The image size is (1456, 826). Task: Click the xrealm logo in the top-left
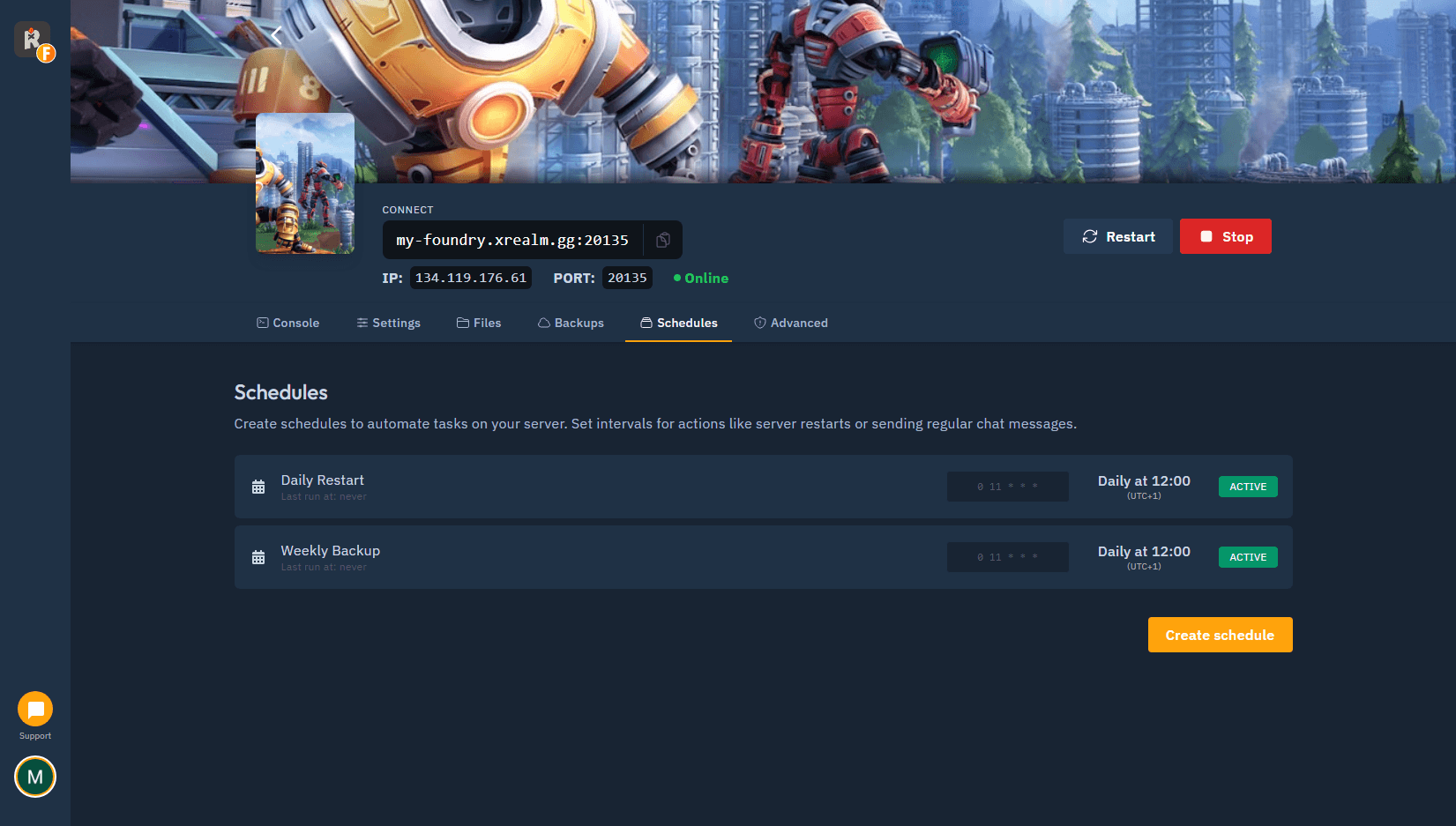33,39
